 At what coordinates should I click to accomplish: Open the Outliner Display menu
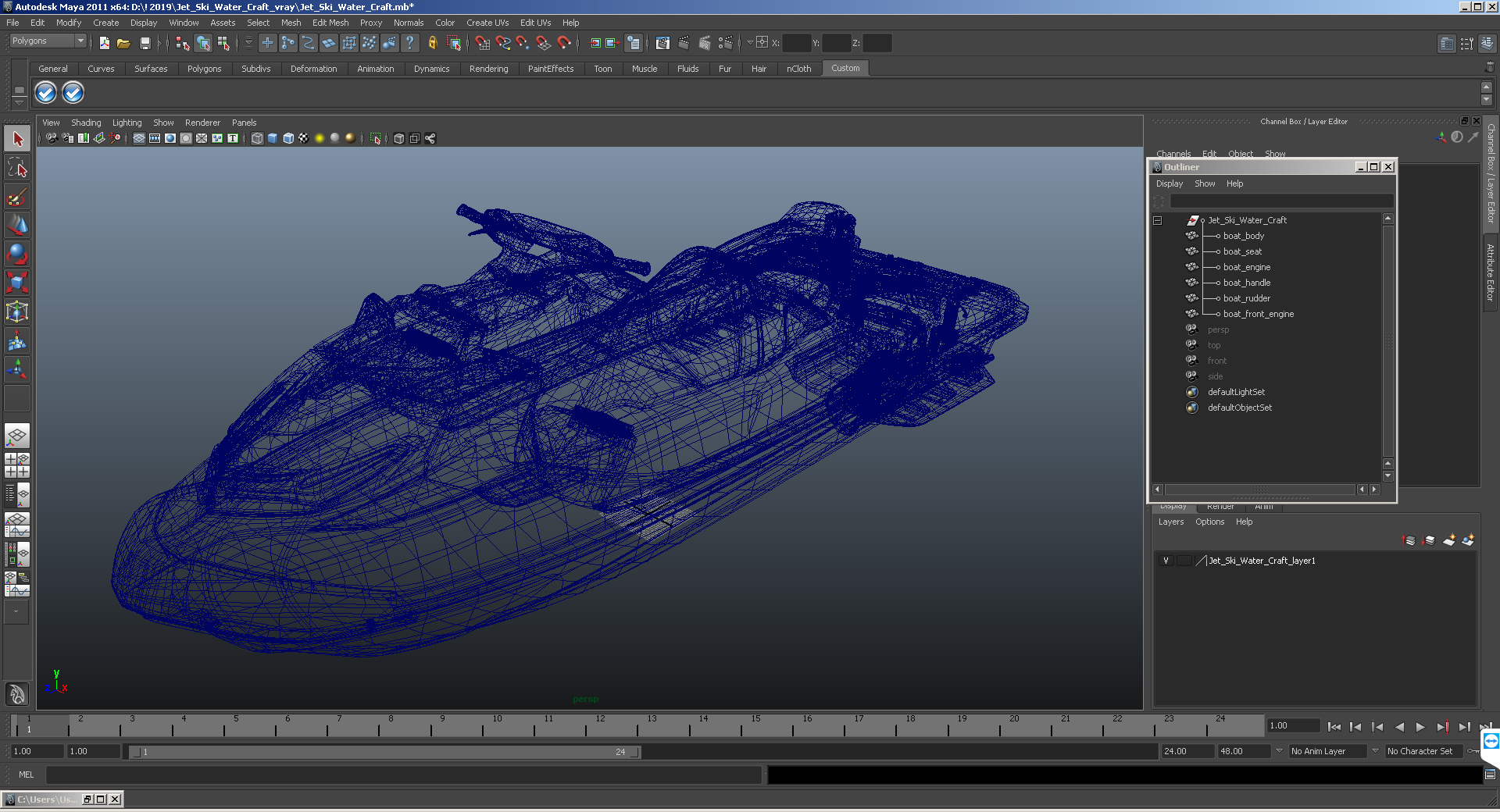pos(1170,183)
